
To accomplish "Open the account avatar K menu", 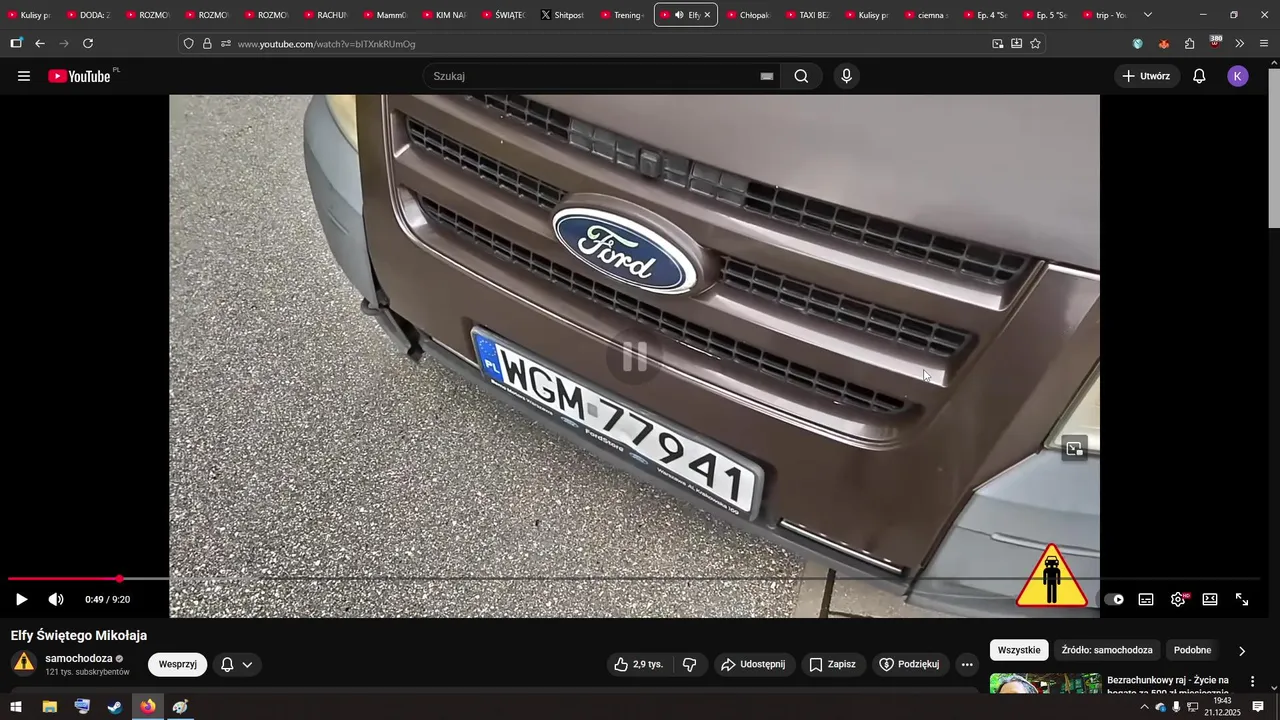I will 1238,76.
